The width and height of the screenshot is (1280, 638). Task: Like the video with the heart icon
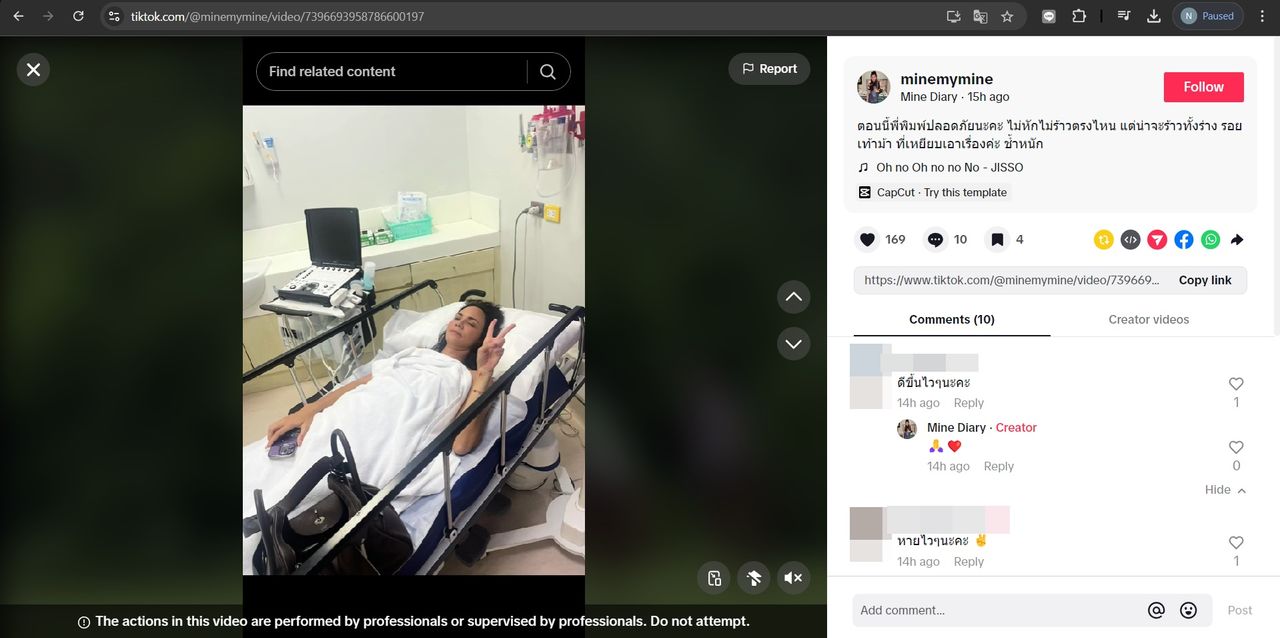coord(868,240)
